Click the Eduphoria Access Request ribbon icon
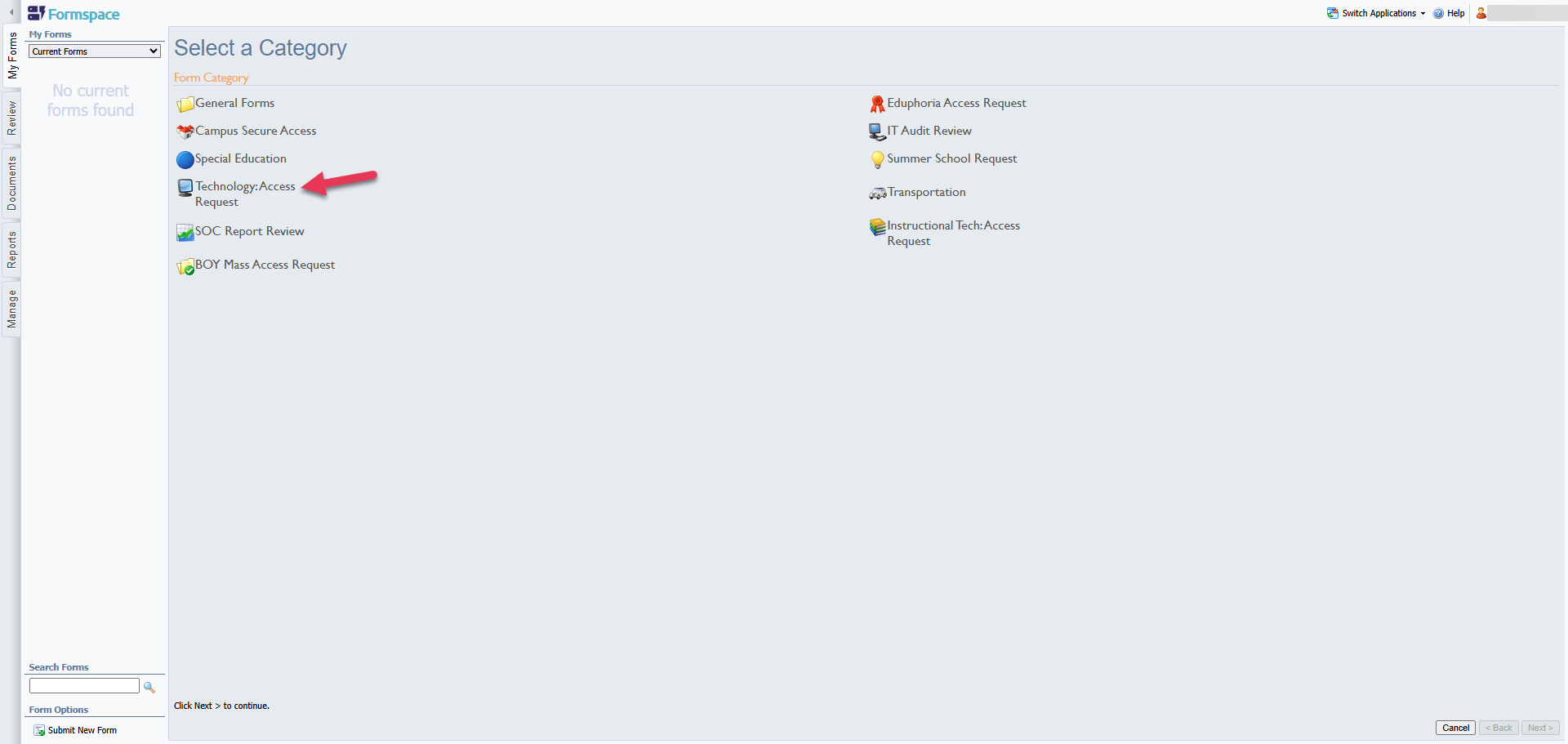This screenshot has height=744, width=1568. 877,104
